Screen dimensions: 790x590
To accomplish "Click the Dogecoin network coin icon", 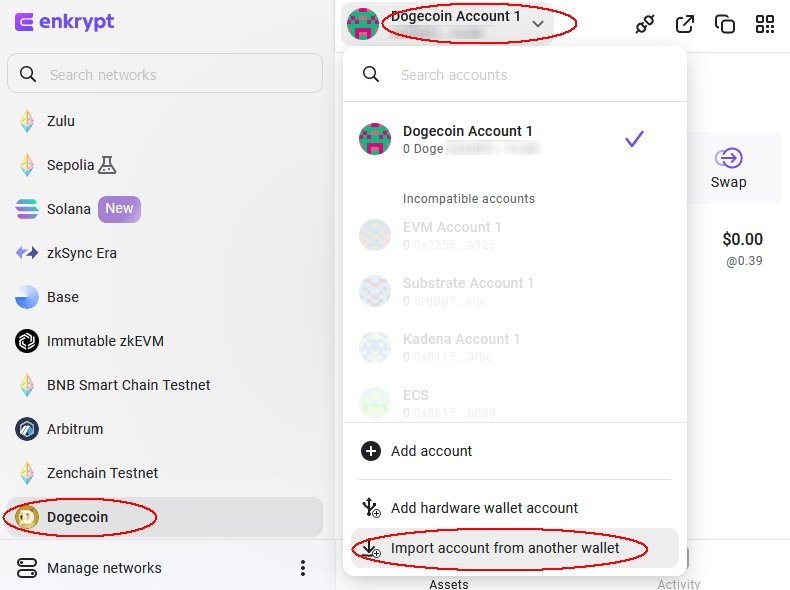I will [x=27, y=517].
